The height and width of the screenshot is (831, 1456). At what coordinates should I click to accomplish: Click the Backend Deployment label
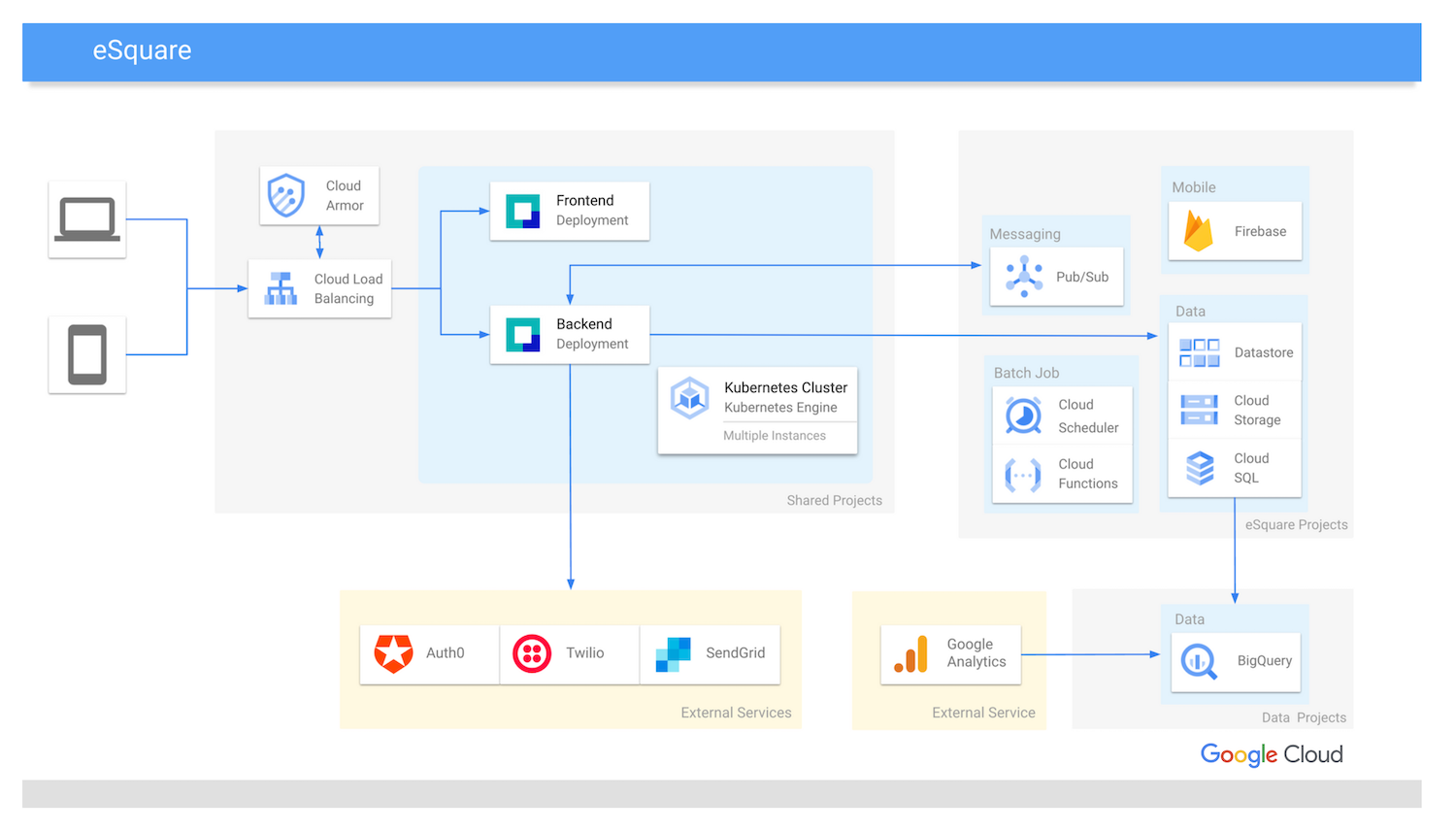click(592, 334)
